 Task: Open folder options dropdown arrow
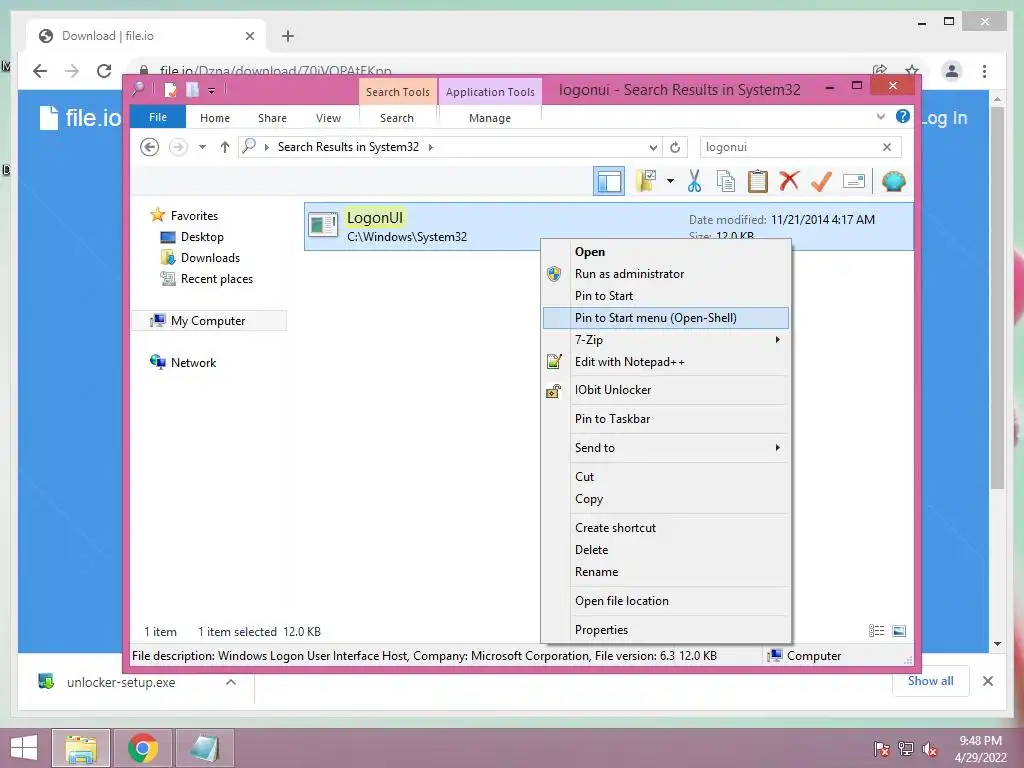click(x=670, y=181)
